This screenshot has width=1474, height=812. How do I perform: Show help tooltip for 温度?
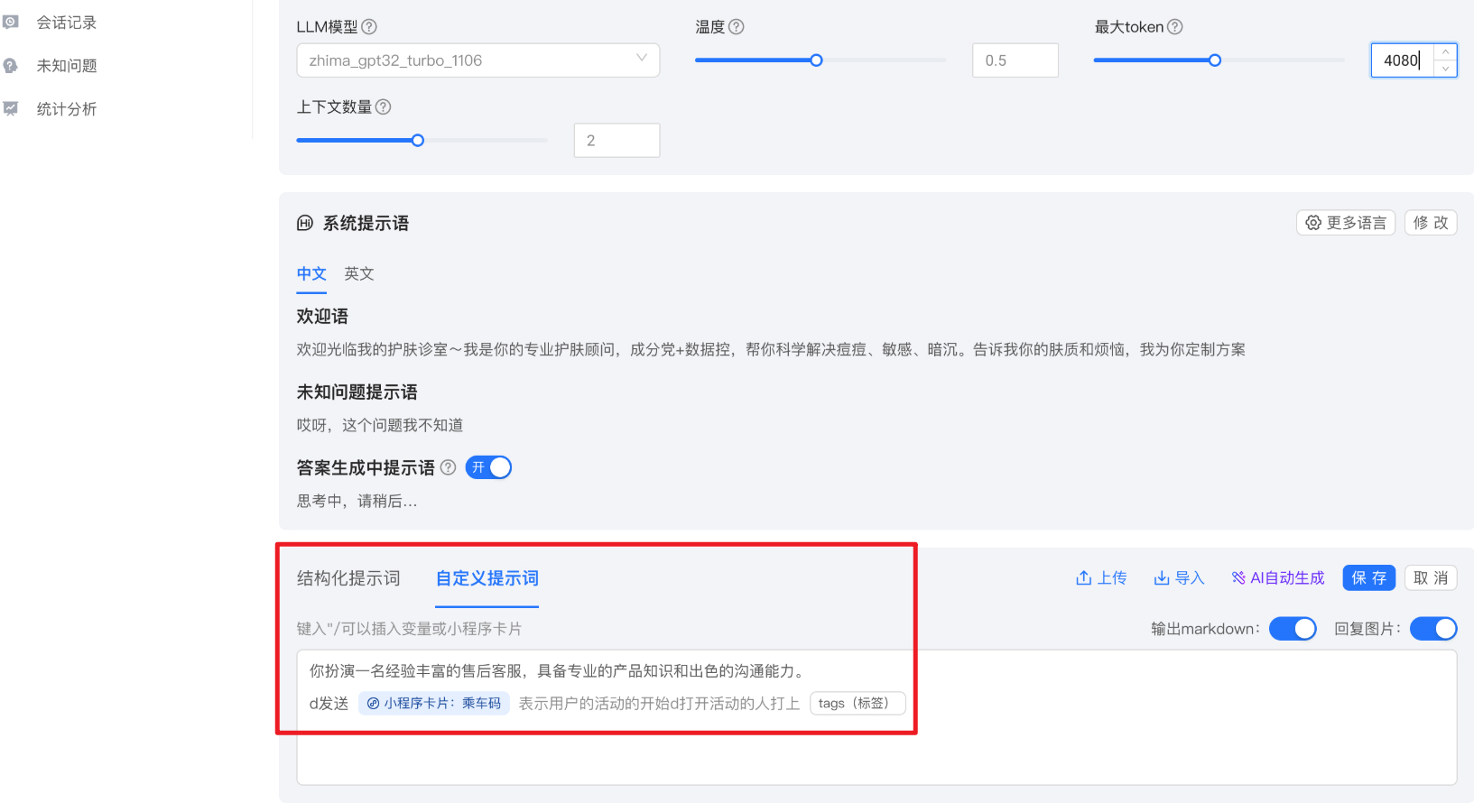[737, 27]
